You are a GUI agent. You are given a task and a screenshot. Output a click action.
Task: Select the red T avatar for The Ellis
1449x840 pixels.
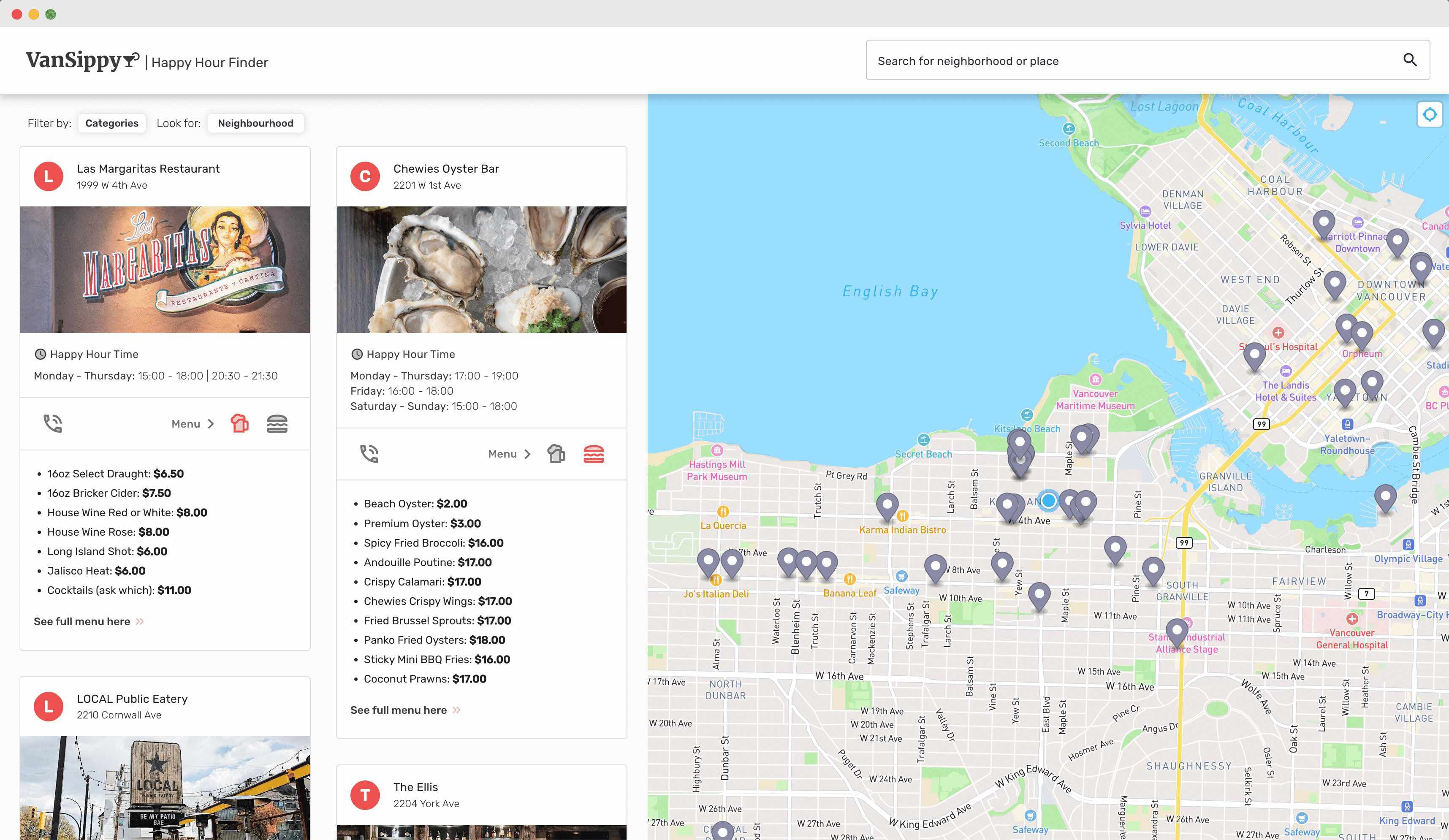365,795
